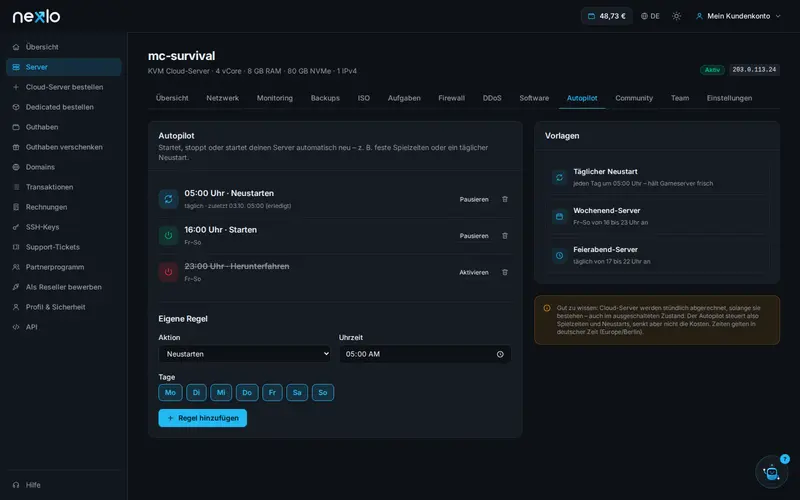
Task: Toggle the Mo day chip
Action: tap(170, 392)
